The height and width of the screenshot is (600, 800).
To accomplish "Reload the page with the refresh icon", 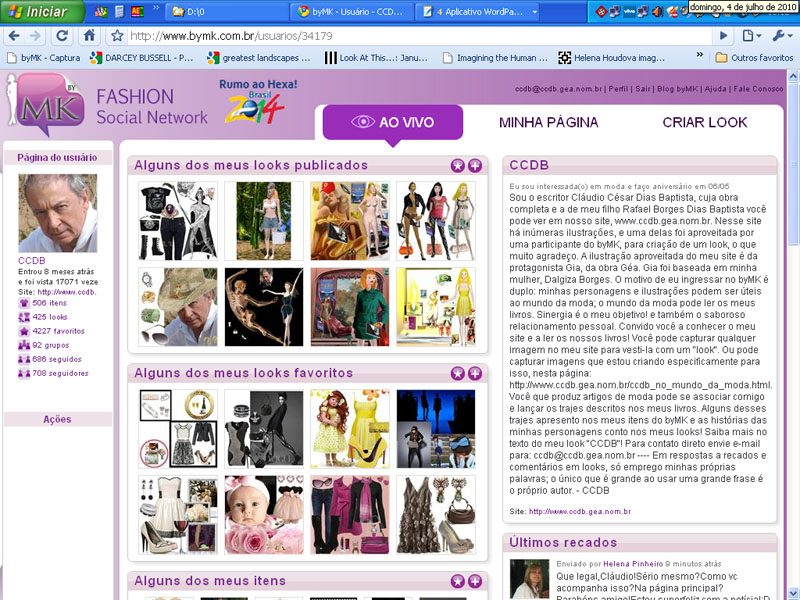I will tap(62, 36).
